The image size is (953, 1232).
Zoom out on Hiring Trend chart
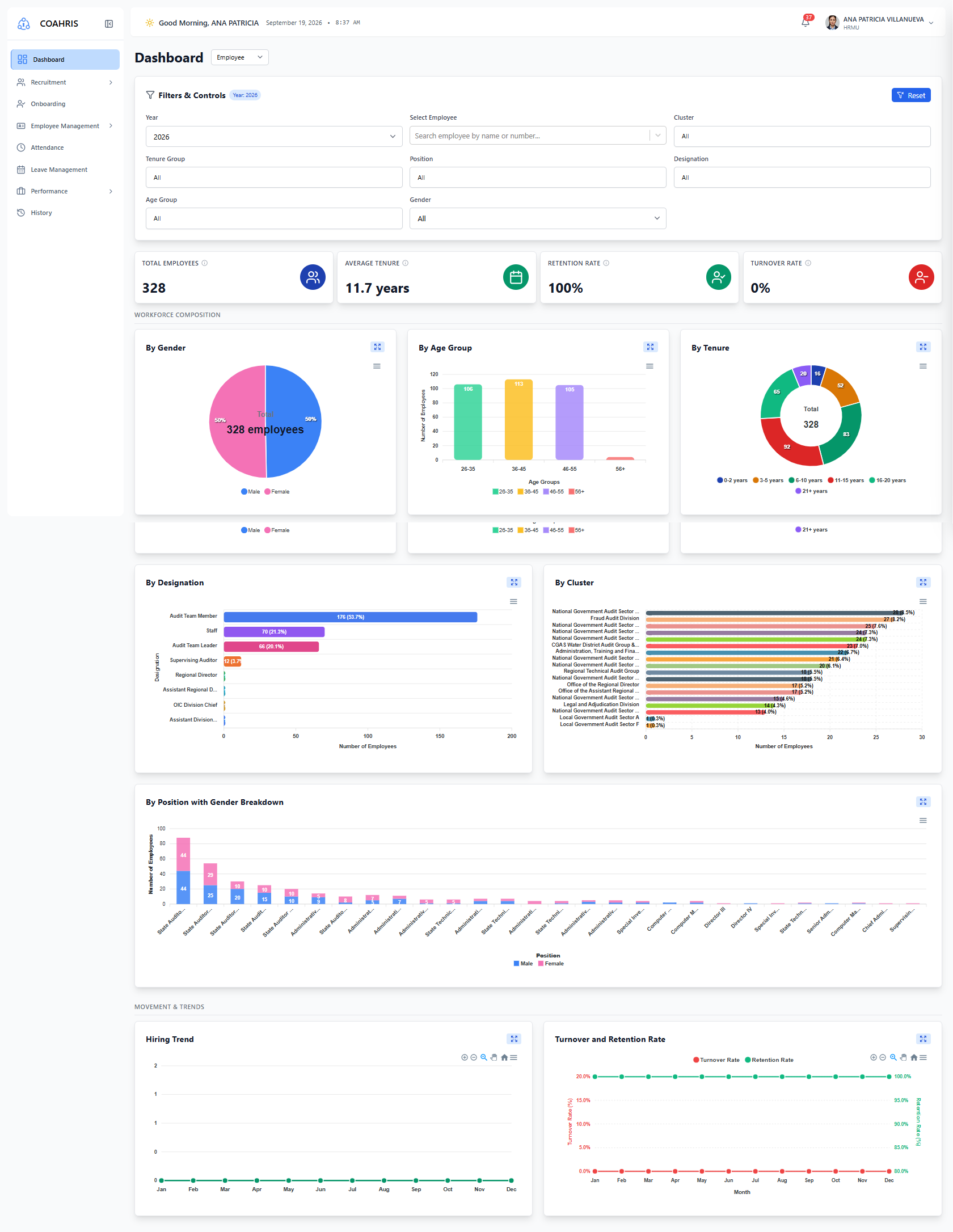click(x=474, y=1057)
